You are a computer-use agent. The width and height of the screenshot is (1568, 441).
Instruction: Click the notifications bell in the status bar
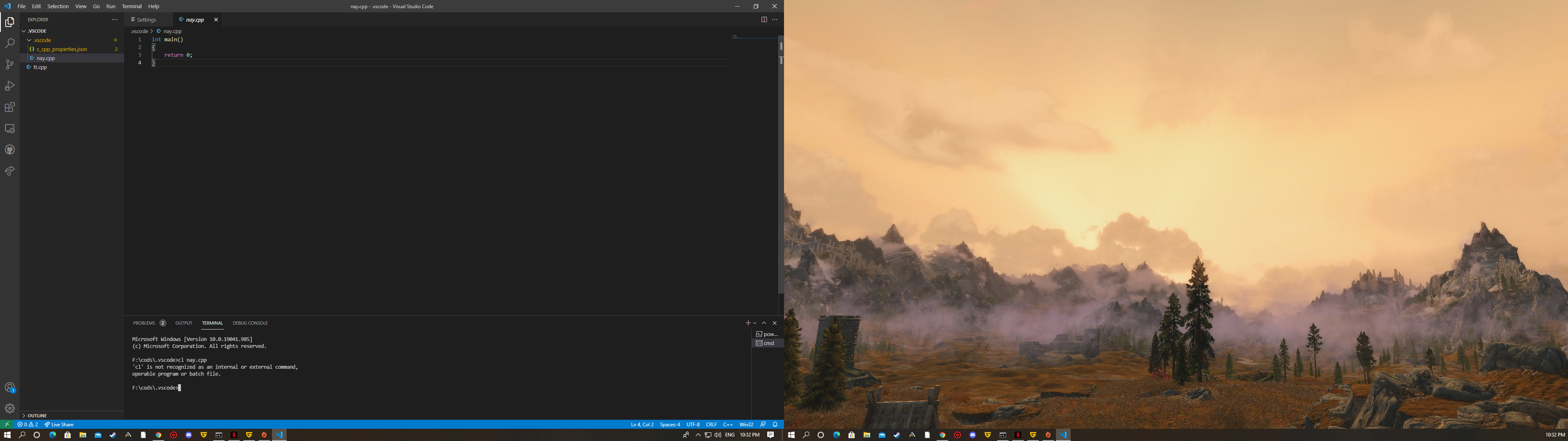pos(774,424)
